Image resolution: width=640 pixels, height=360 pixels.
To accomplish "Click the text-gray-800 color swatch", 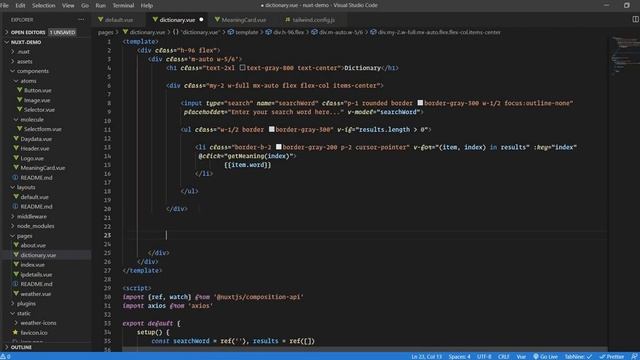I will [x=242, y=68].
